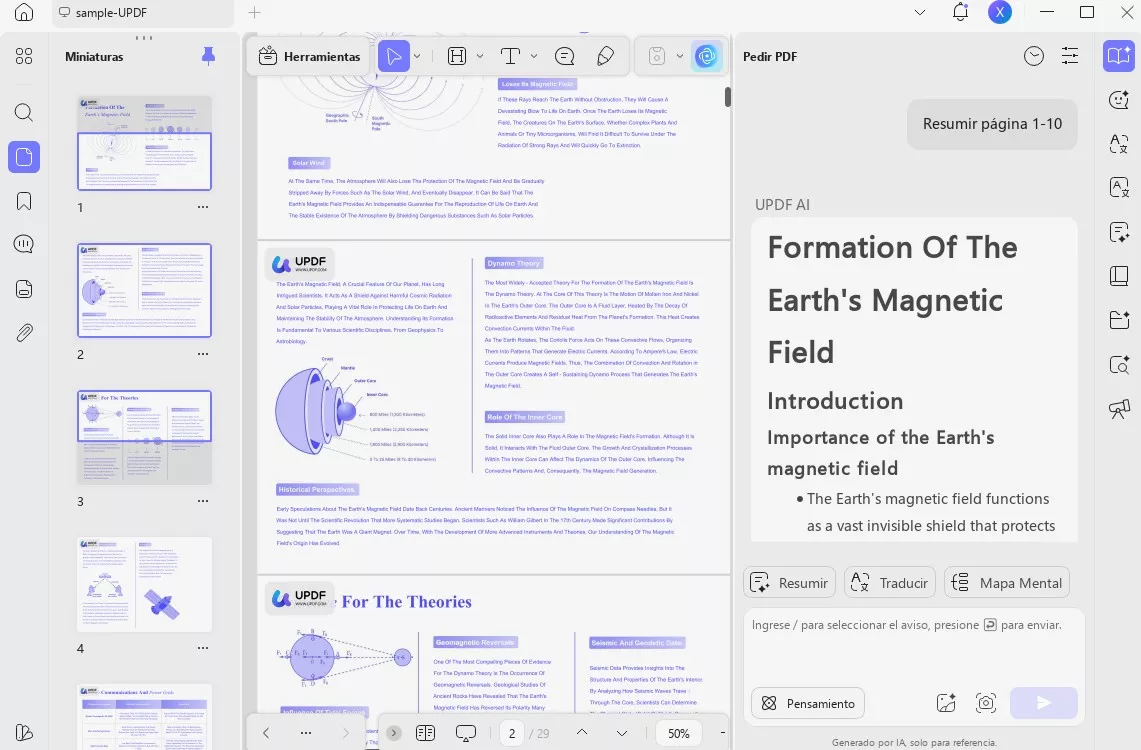Screen dimensions: 1141x750
Task: Start slideshow presentation icon
Action: pos(466,733)
